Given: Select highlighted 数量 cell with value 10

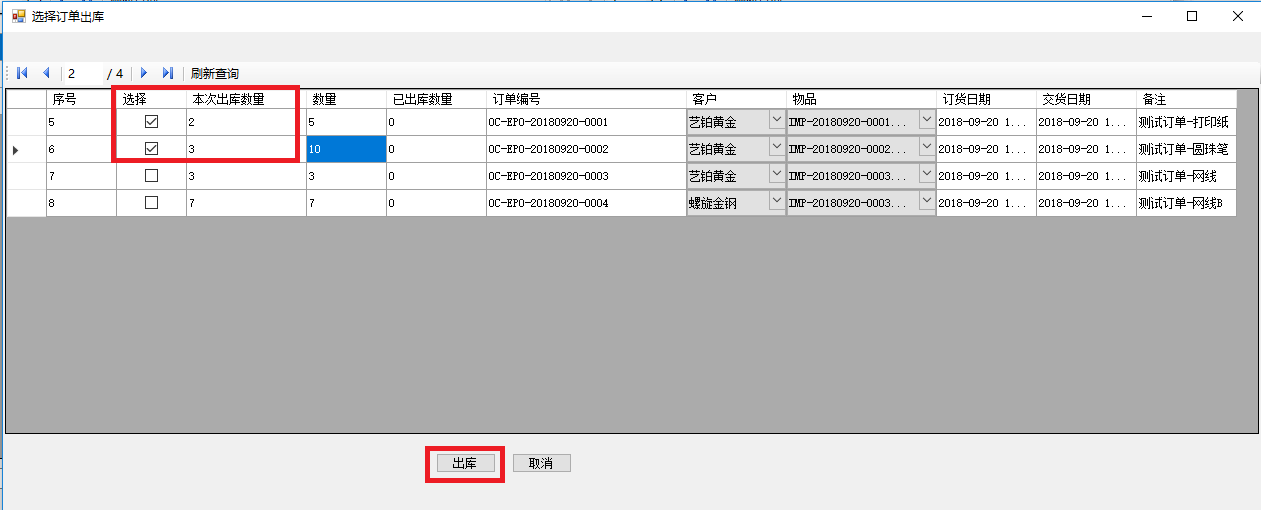Looking at the screenshot, I should [x=346, y=149].
